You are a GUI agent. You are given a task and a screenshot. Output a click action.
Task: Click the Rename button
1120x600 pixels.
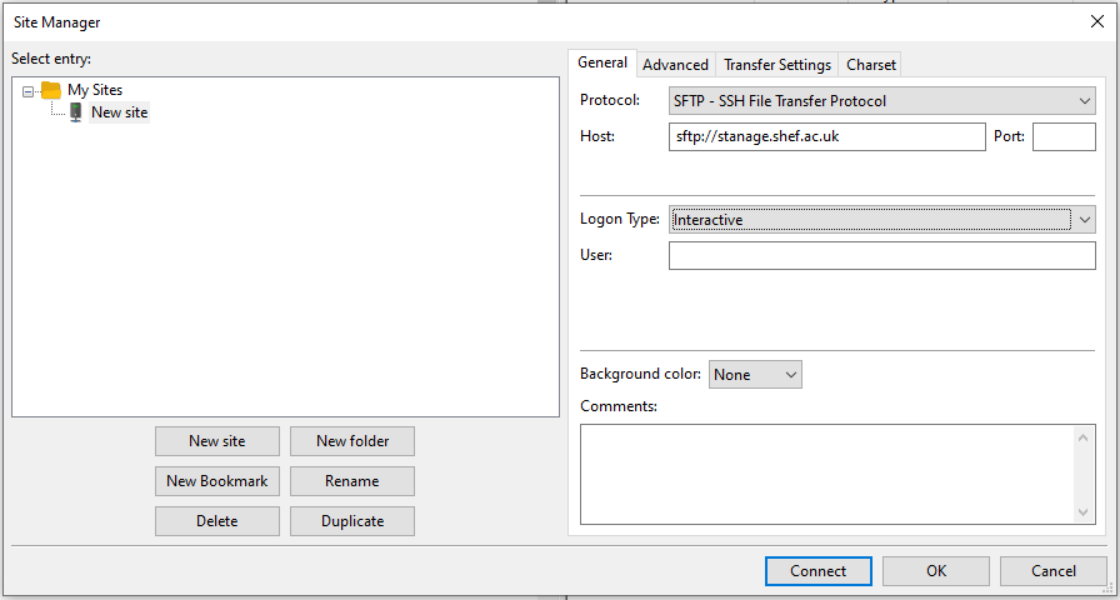352,481
